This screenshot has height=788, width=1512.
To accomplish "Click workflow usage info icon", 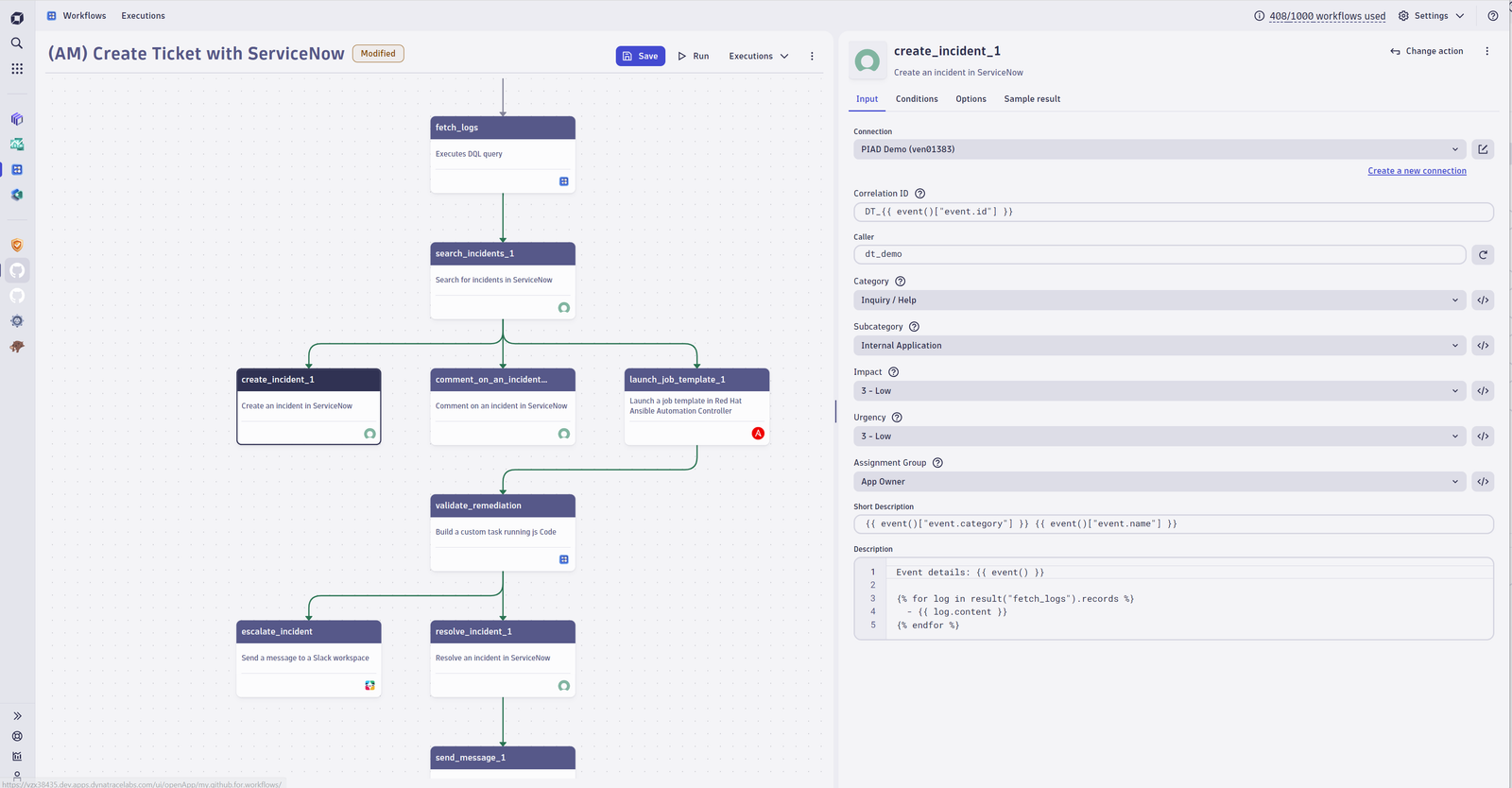I will [1259, 16].
